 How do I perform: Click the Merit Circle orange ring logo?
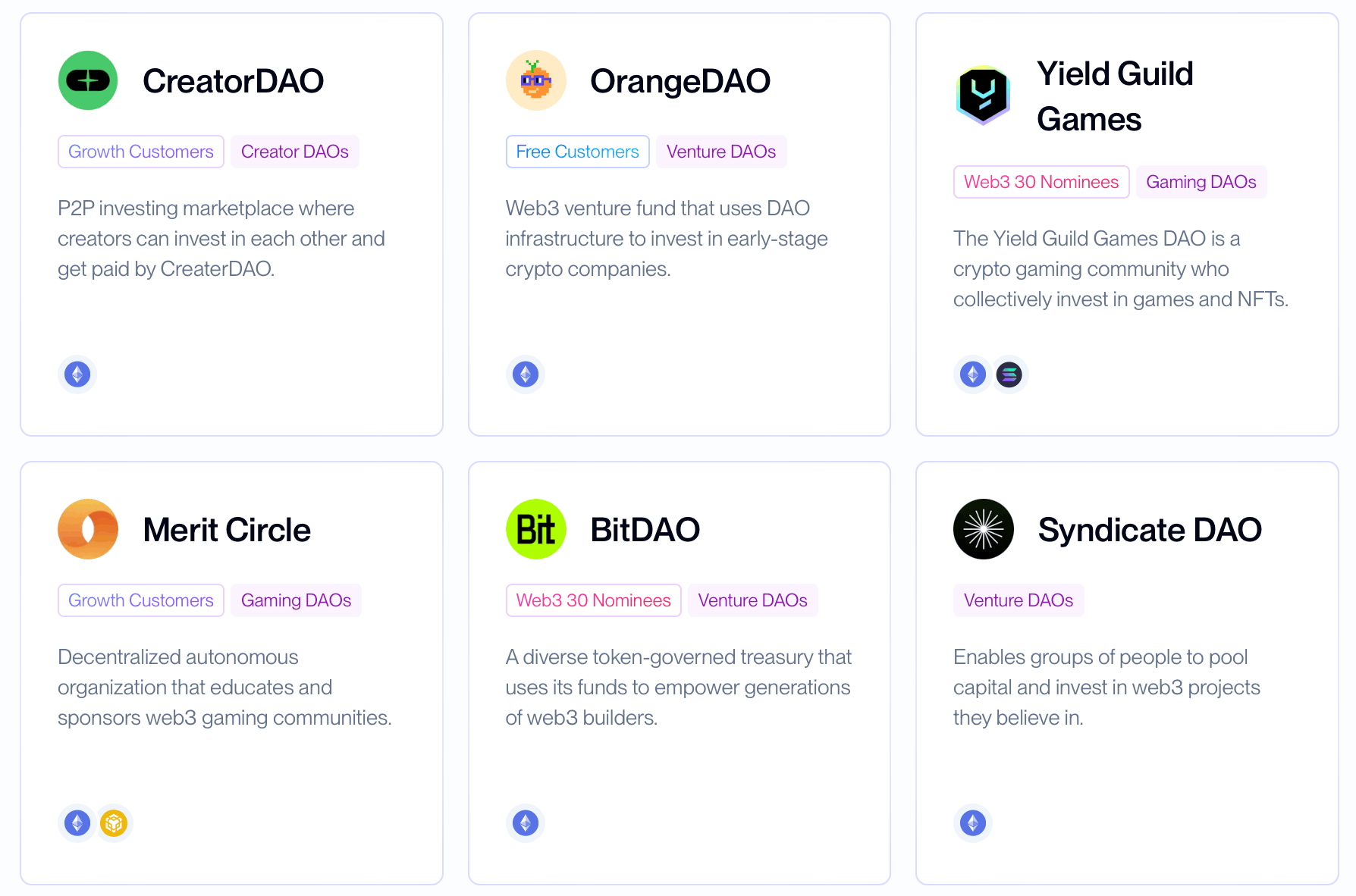click(x=88, y=529)
